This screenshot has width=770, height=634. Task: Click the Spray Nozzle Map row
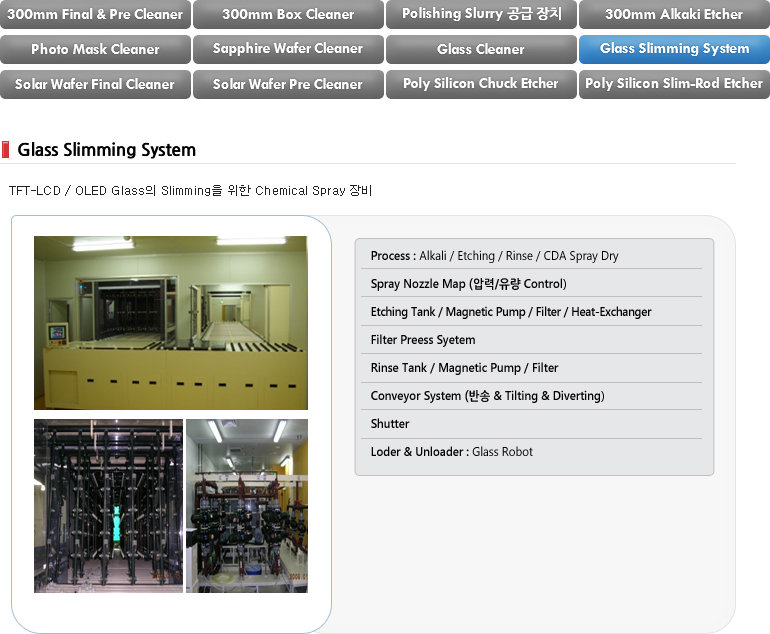(531, 284)
